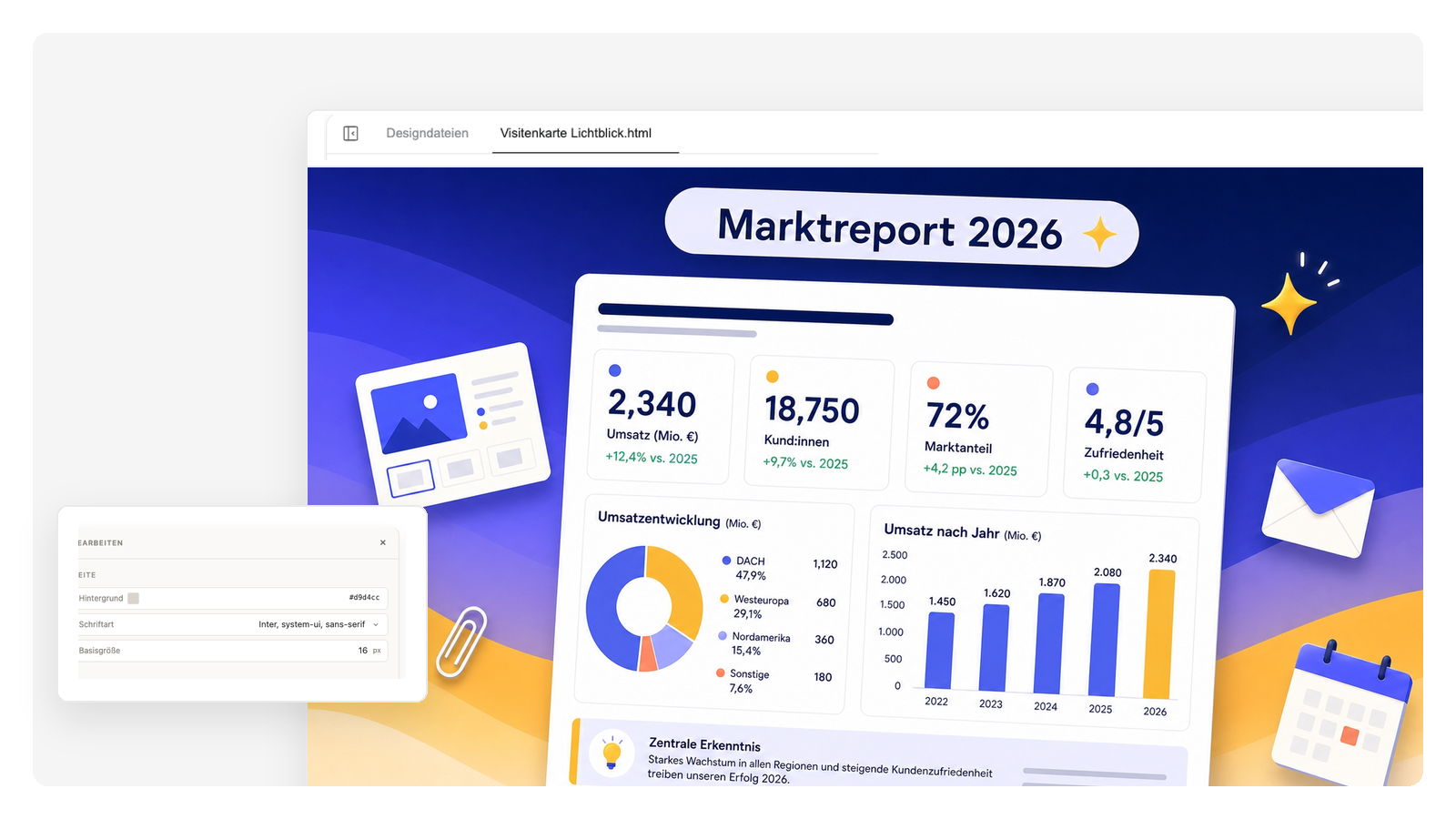Click the #d9d4cc hex value
Viewport: 1456px width, 819px height.
[364, 598]
